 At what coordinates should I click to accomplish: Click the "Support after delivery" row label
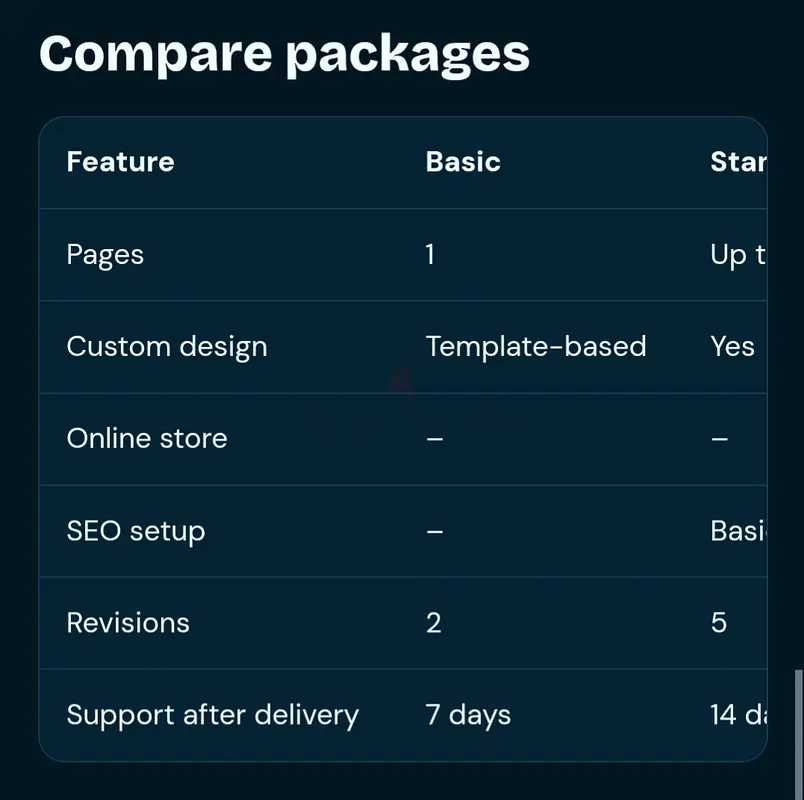[213, 715]
